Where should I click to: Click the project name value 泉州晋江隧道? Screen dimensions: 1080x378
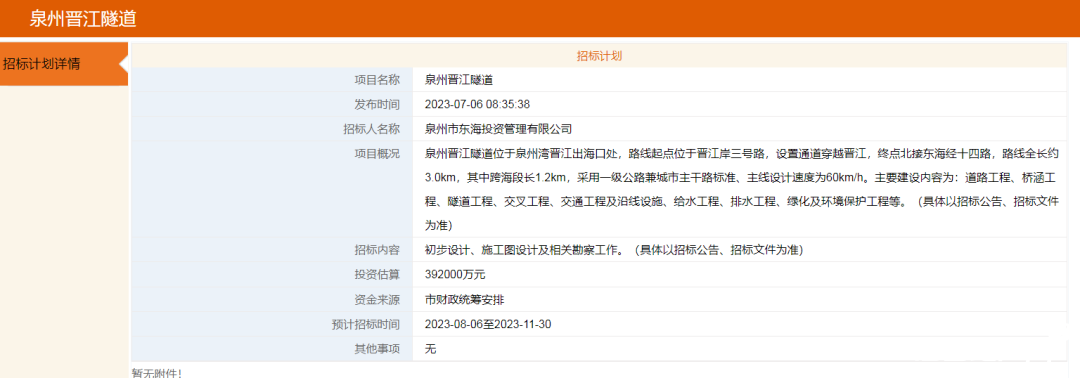point(459,80)
